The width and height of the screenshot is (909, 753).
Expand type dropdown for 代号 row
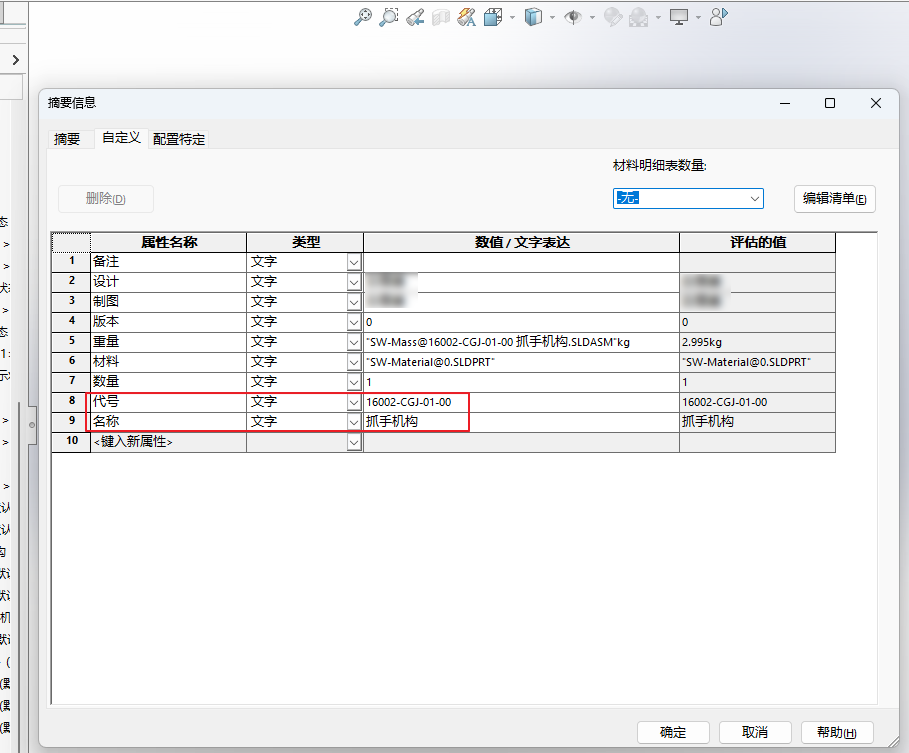(354, 402)
